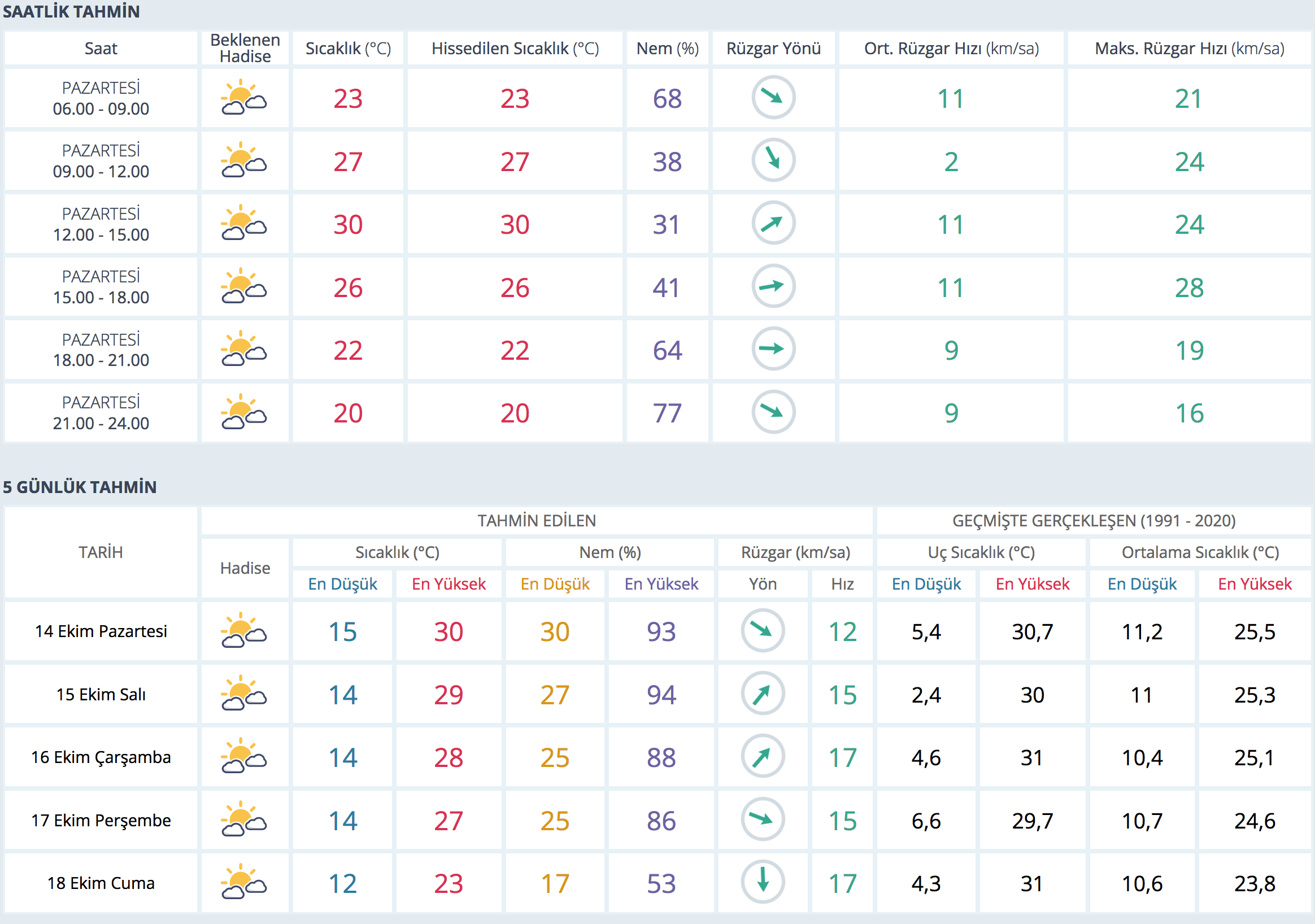This screenshot has height=924, width=1315.
Task: Toggle the SAATLİK TAHMİN section header
Action: point(71,11)
